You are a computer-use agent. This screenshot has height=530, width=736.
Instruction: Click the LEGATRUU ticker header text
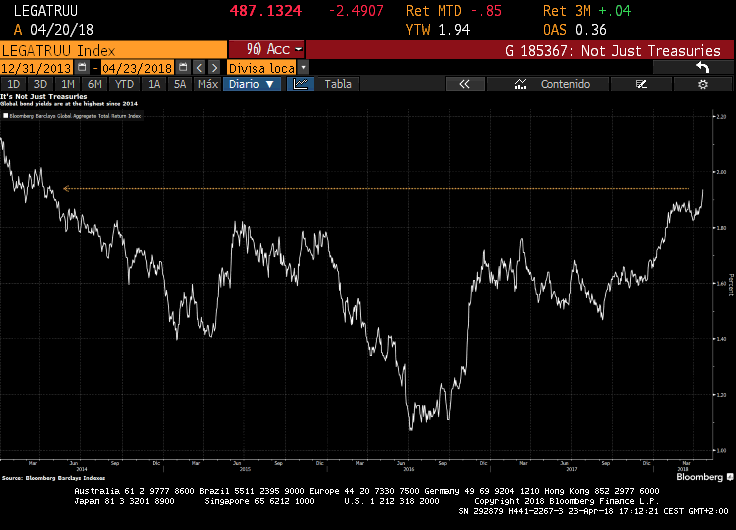click(x=46, y=11)
